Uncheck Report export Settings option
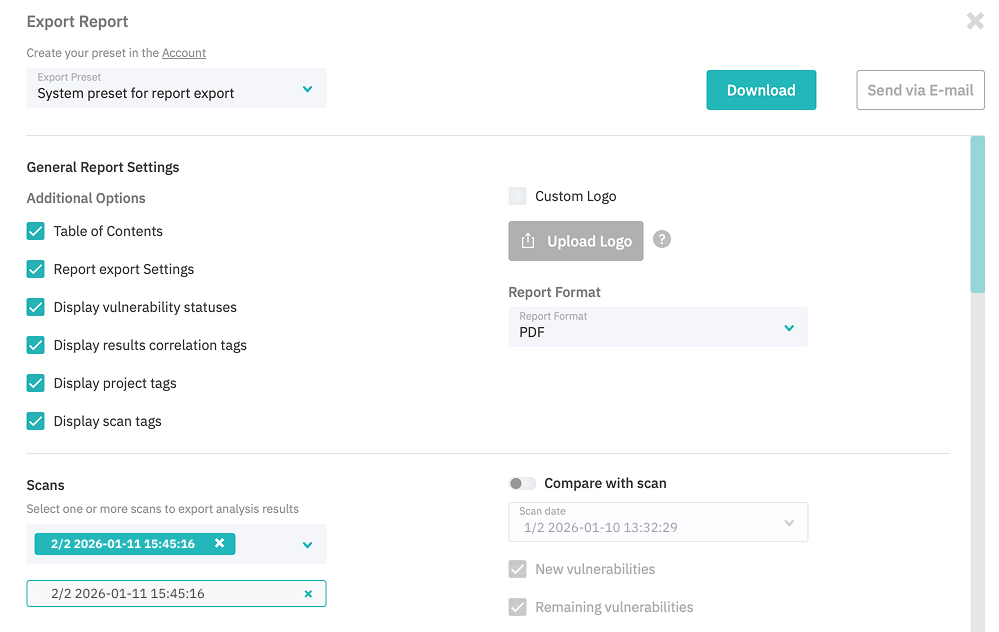Viewport: 999px width, 632px height. pyautogui.click(x=36, y=269)
